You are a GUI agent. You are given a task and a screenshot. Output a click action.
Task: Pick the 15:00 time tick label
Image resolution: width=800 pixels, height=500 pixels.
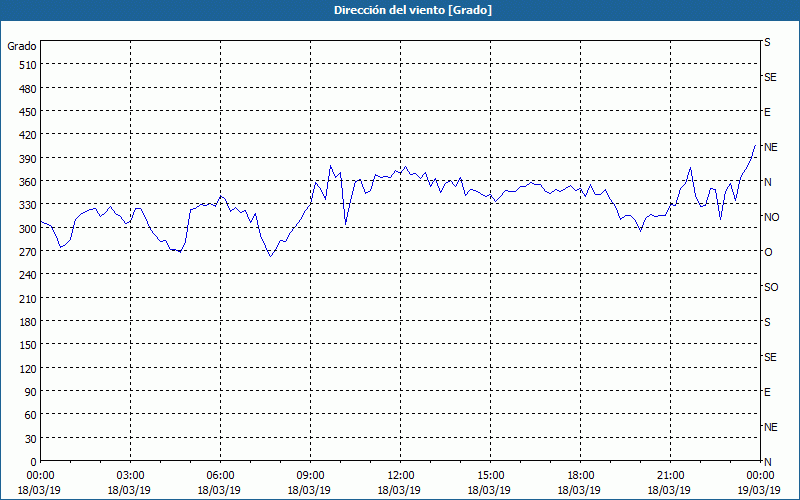(491, 476)
